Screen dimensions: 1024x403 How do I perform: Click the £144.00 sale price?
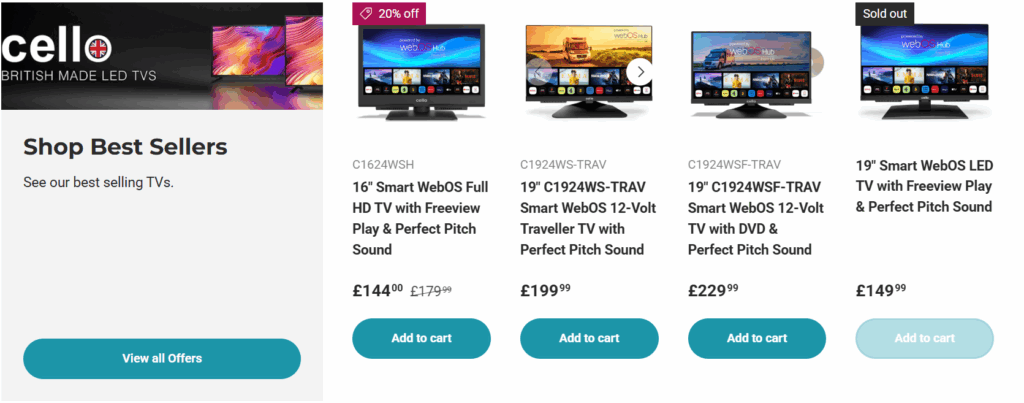378,291
